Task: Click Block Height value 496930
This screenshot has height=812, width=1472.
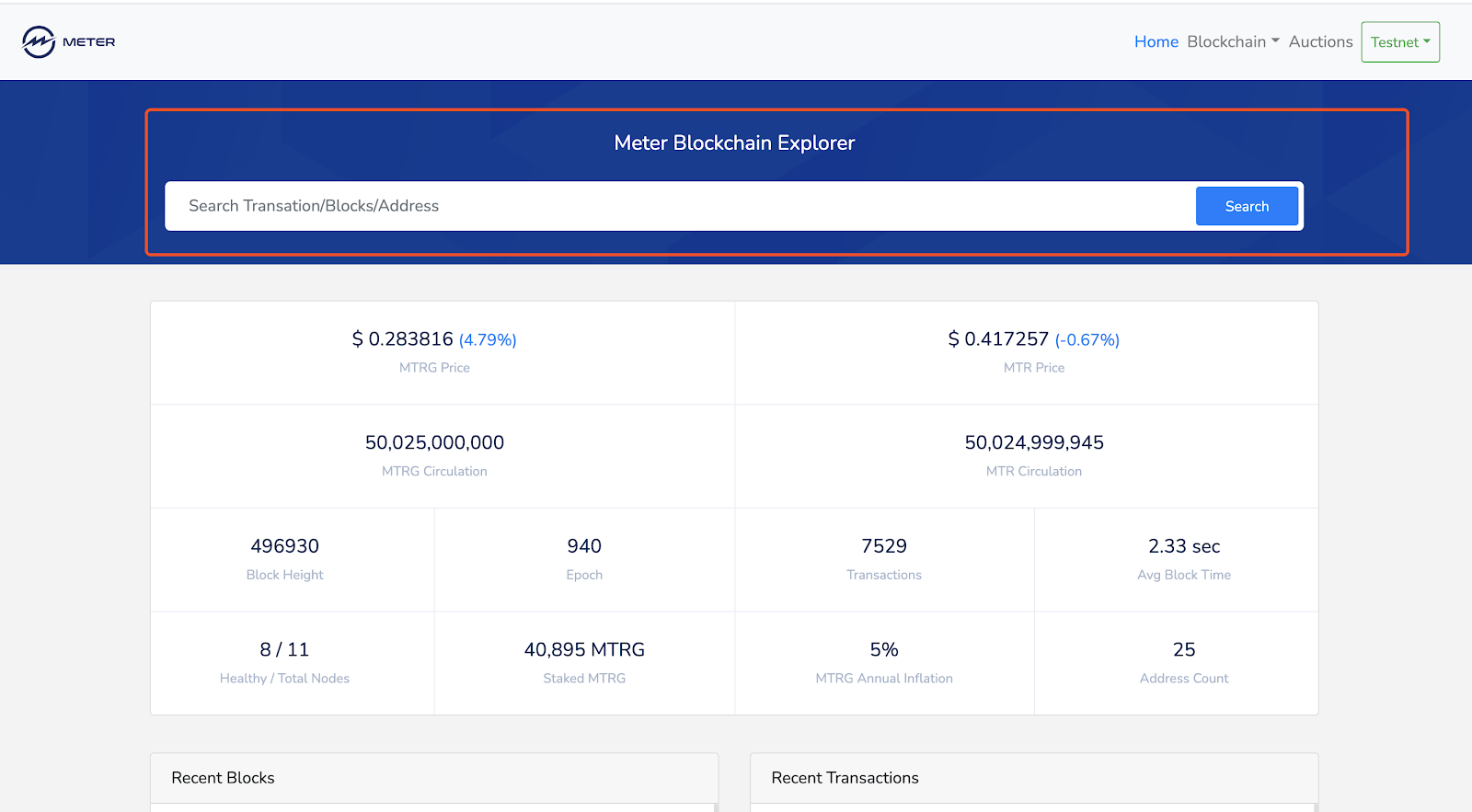Action: (x=285, y=546)
